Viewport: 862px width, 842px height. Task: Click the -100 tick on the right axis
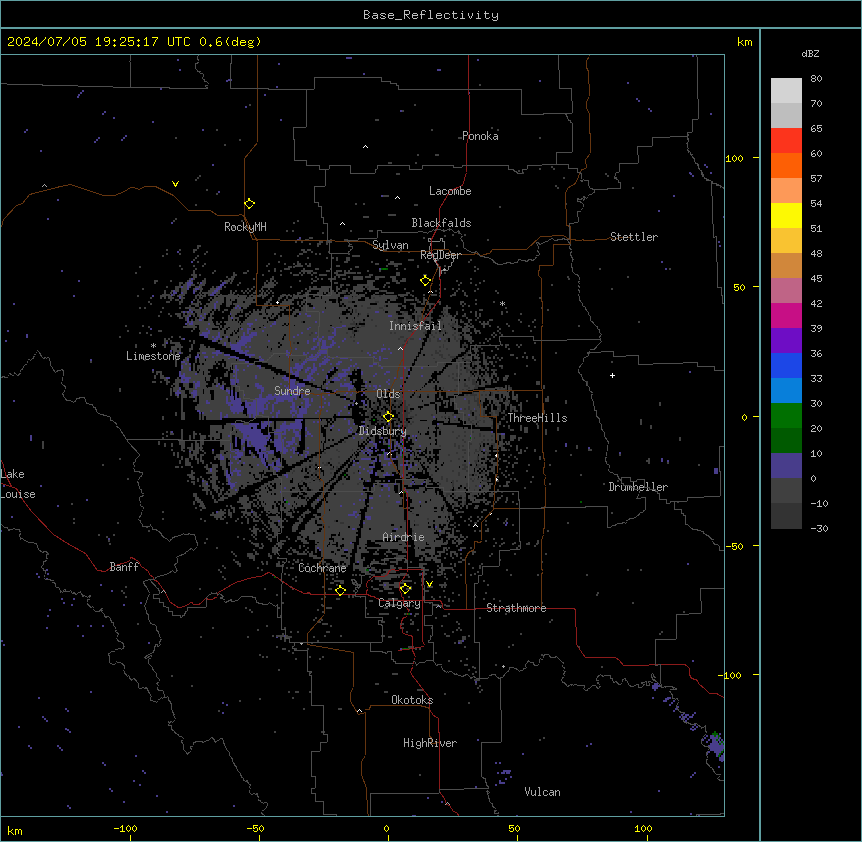(731, 675)
